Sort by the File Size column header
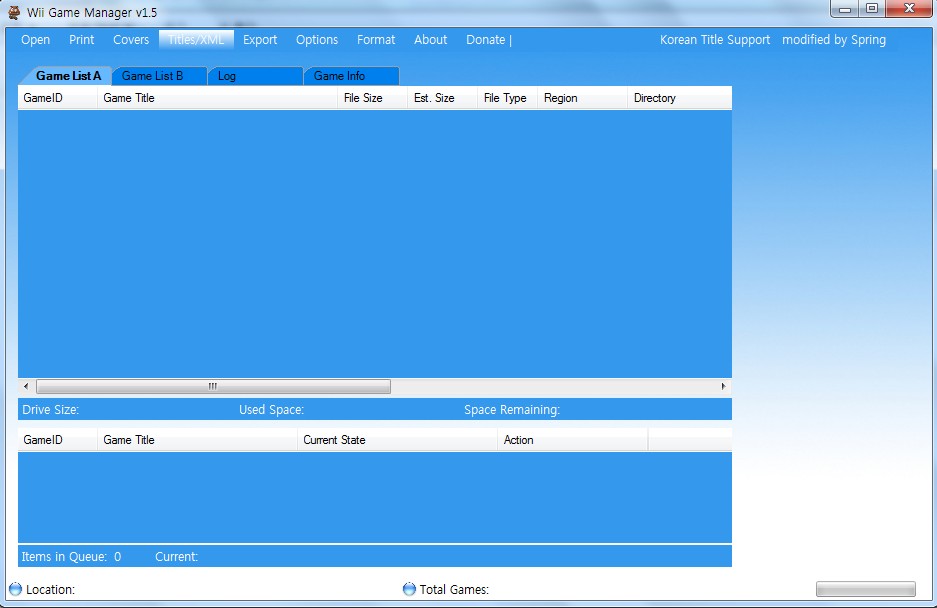This screenshot has height=608, width=937. point(363,98)
